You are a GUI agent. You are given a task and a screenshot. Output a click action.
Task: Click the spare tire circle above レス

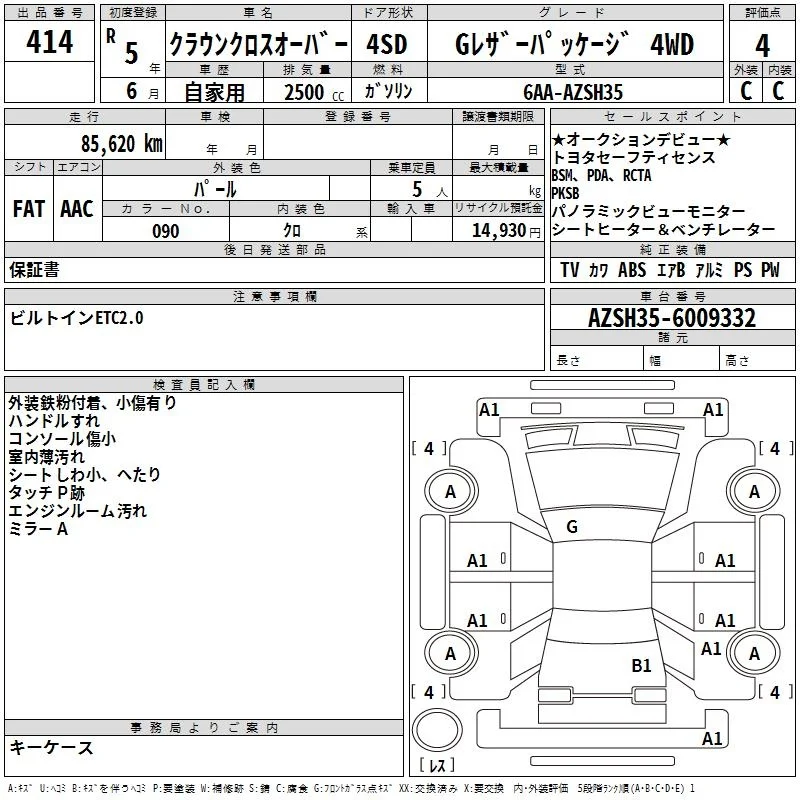pos(437,730)
